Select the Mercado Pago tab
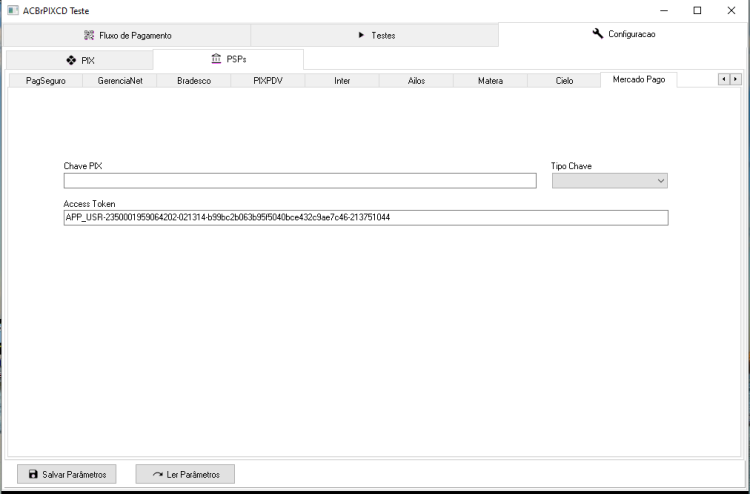 639,79
